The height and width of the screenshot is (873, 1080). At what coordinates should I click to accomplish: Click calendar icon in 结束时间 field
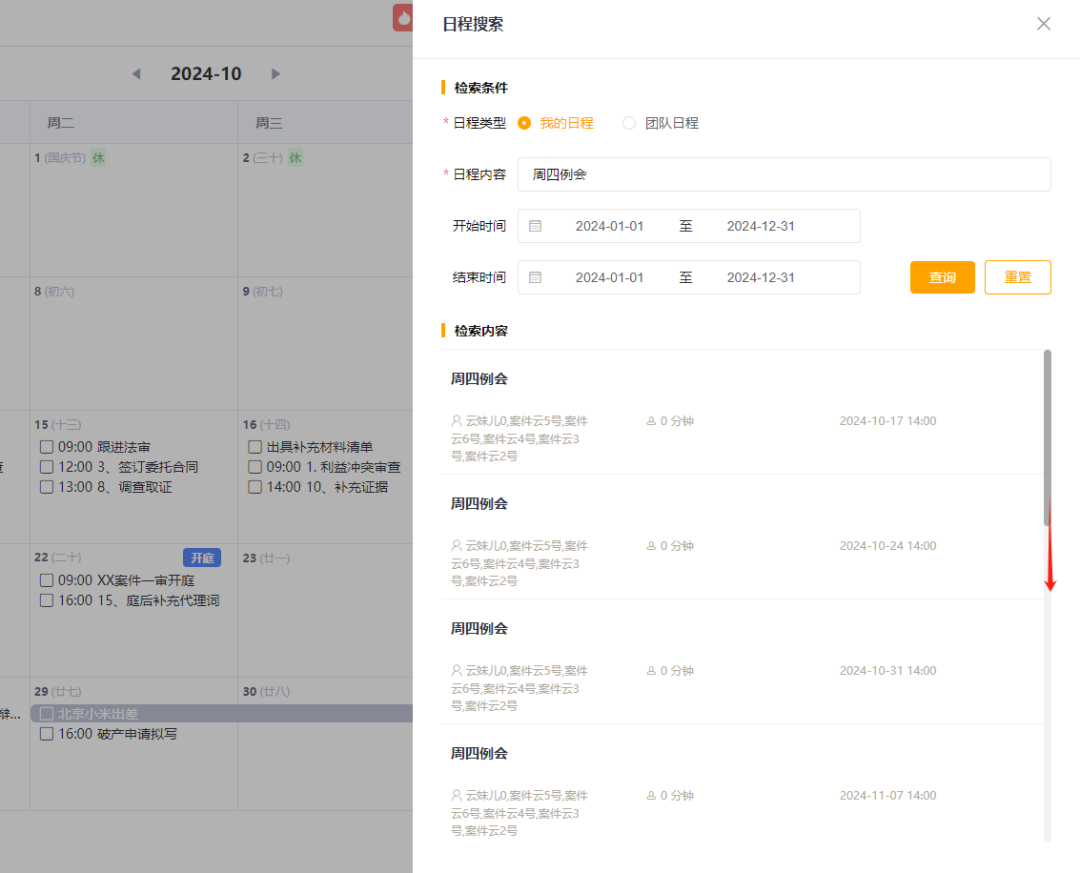click(x=535, y=277)
